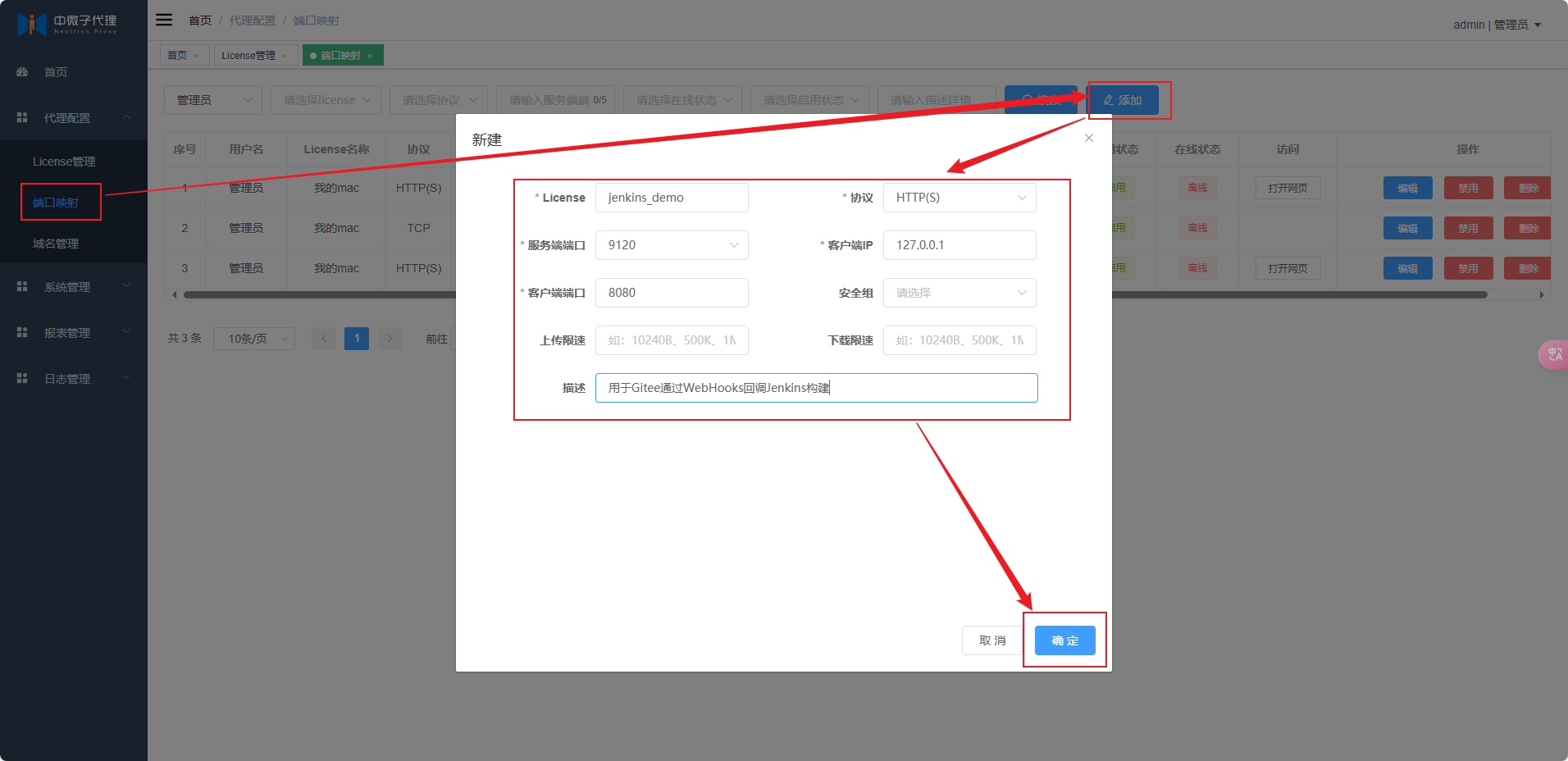
Task: Click 编辑 for row 2 TCP
Action: tap(1407, 228)
